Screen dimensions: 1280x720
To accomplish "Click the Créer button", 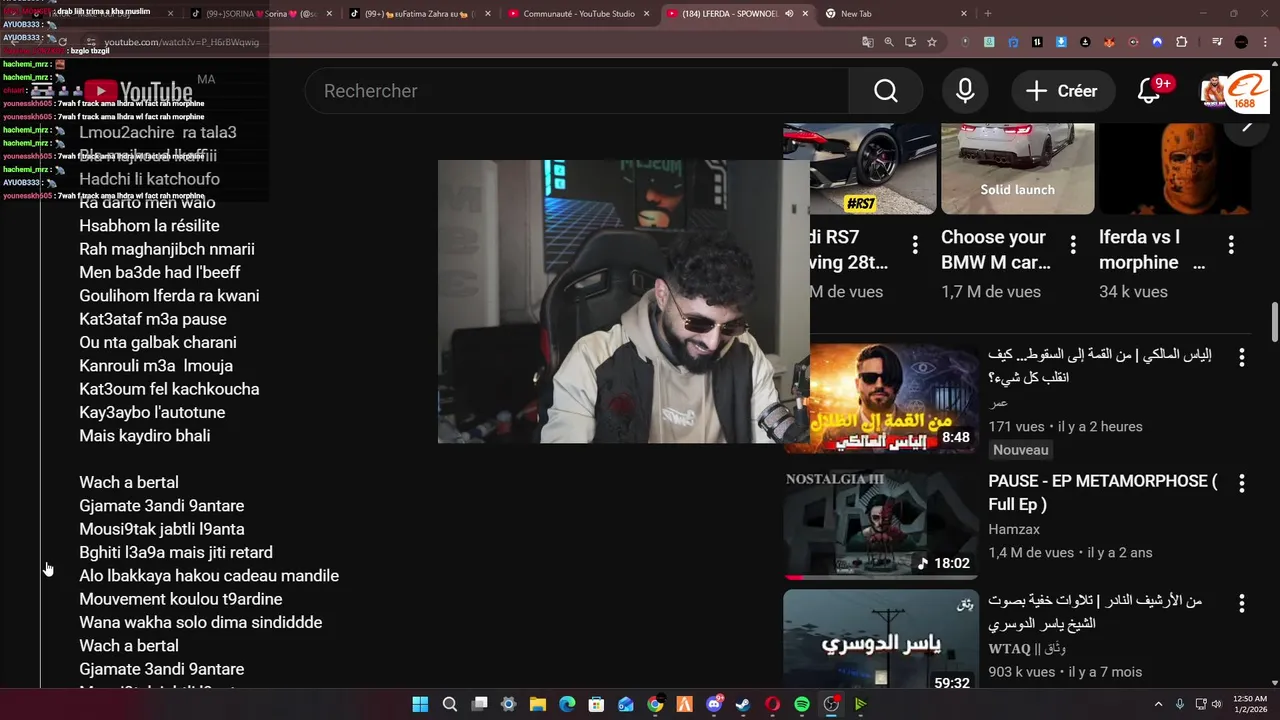I will point(1062,91).
